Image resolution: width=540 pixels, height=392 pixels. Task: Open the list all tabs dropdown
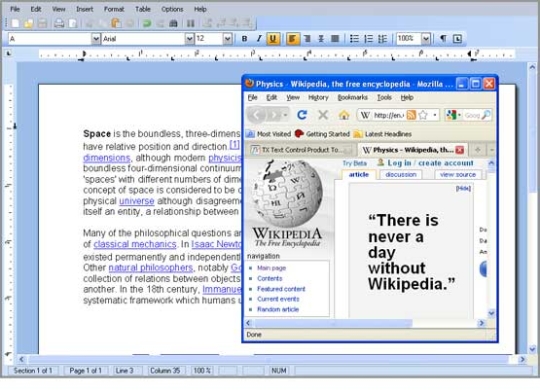(x=491, y=150)
